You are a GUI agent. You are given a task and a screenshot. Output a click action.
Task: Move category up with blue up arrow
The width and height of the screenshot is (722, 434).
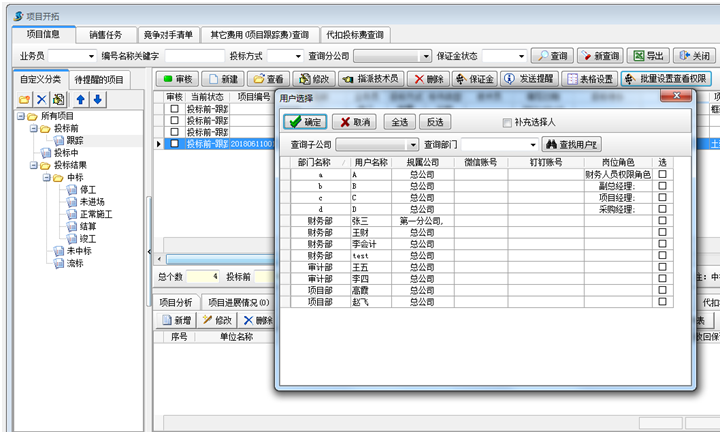81,99
